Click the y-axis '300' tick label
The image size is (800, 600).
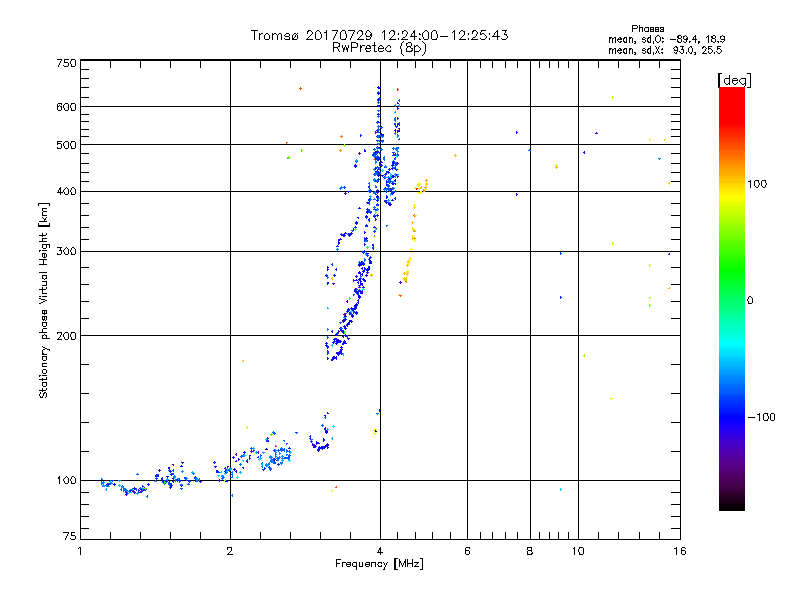[x=66, y=252]
